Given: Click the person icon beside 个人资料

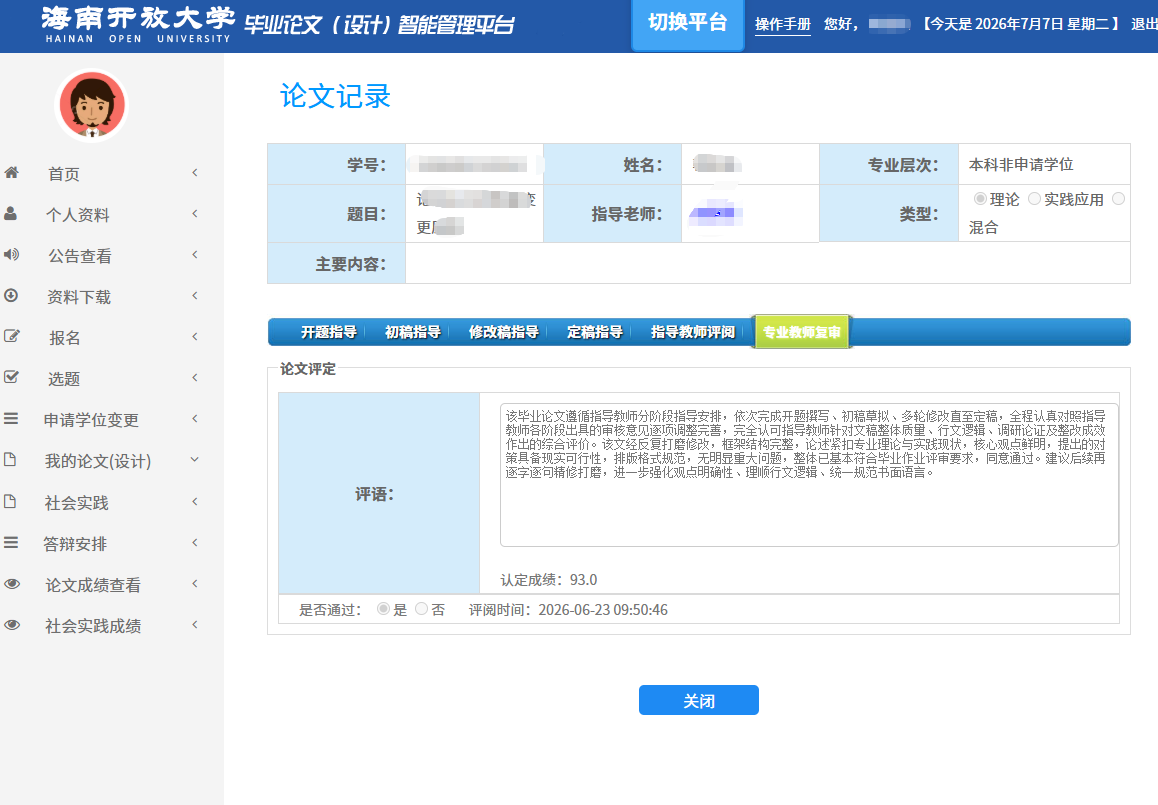Looking at the screenshot, I should [x=11, y=213].
